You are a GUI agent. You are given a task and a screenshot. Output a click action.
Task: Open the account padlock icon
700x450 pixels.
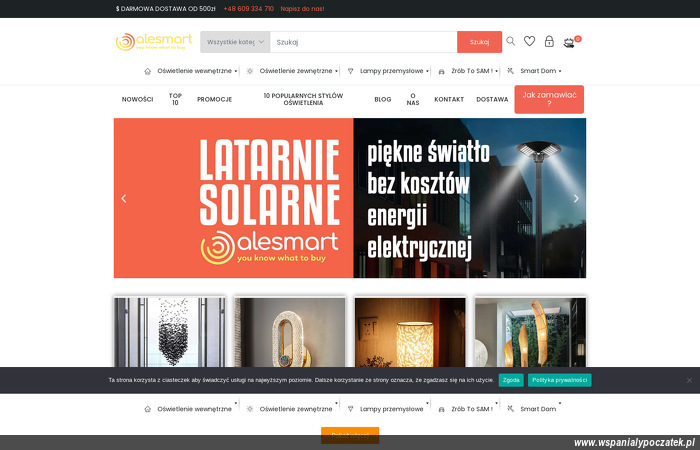549,42
